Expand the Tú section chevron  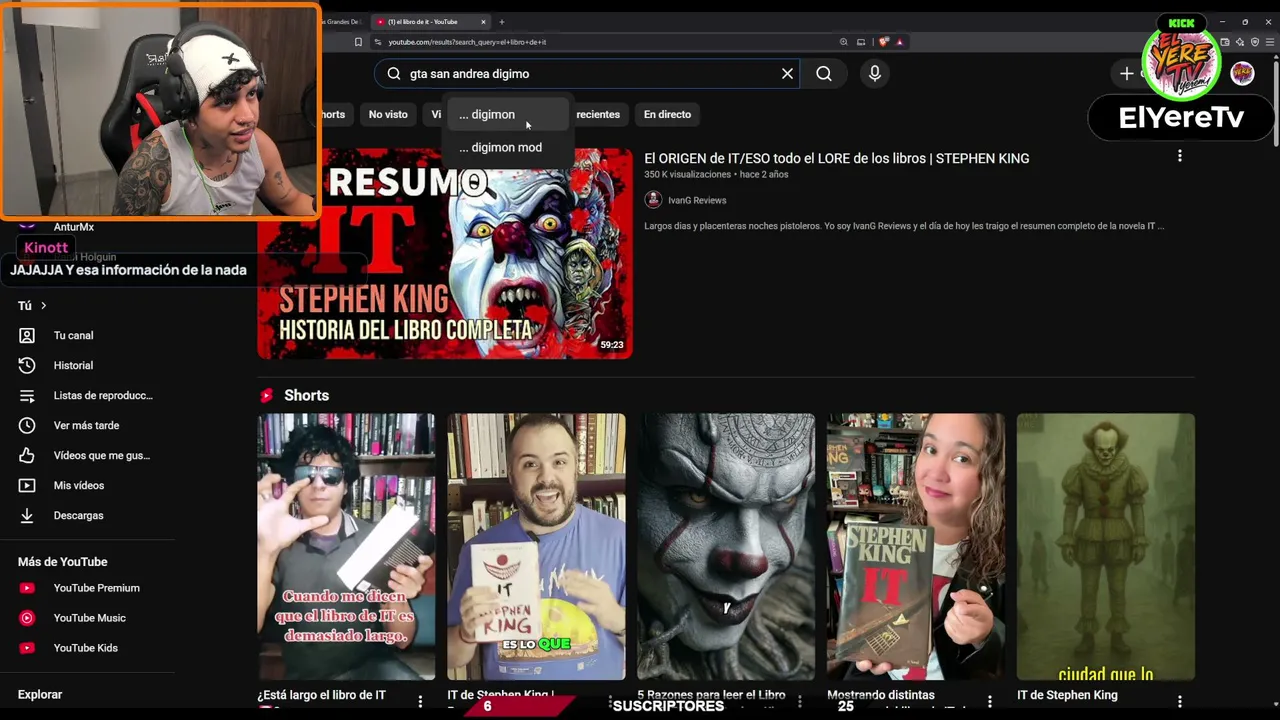43,306
